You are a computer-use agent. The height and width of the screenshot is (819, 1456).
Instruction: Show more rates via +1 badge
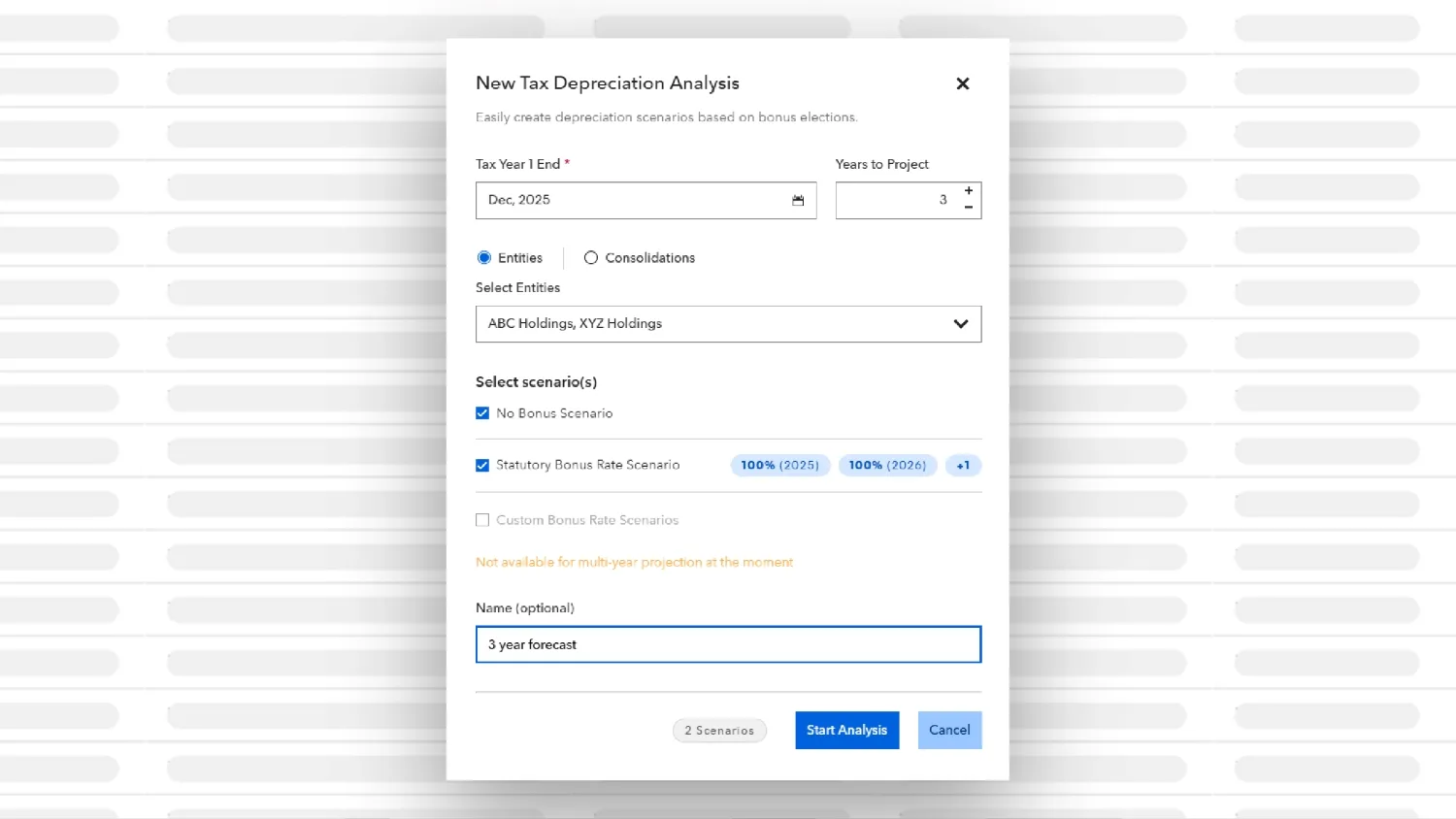tap(963, 466)
